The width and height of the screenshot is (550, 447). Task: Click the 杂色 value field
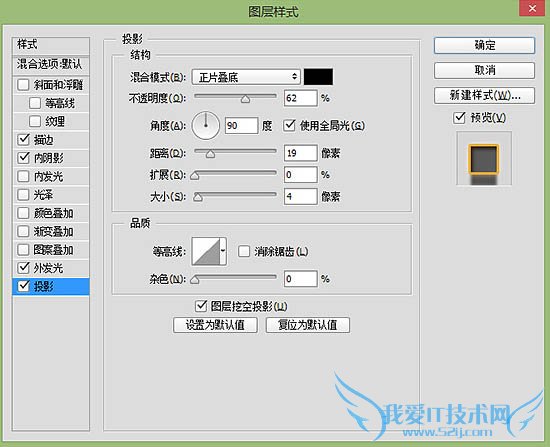coord(301,279)
